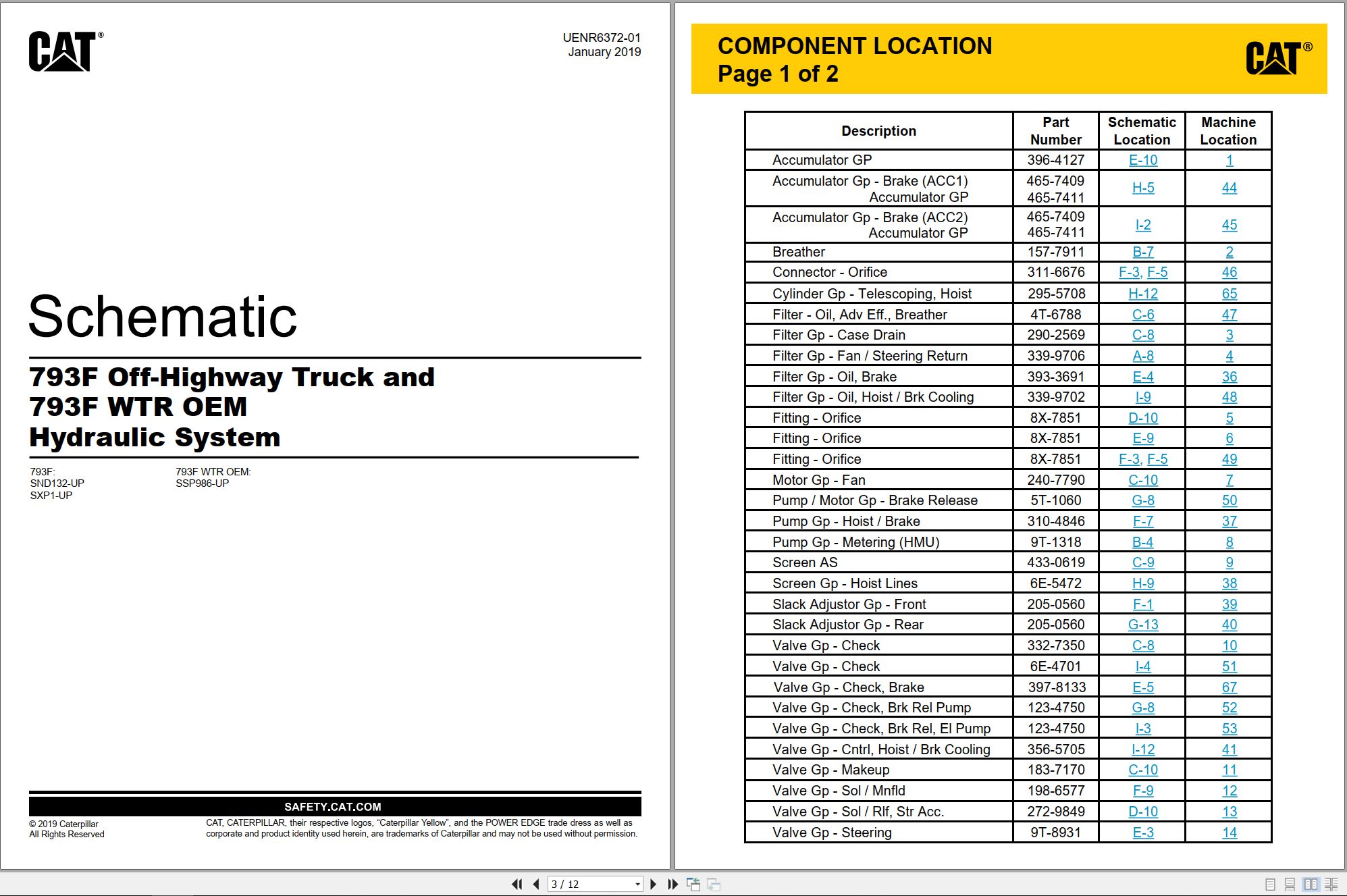Follow machine location 36 link

[x=1230, y=377]
